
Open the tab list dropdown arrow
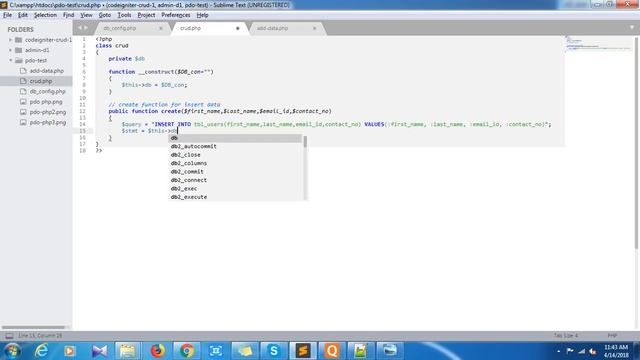pos(632,28)
